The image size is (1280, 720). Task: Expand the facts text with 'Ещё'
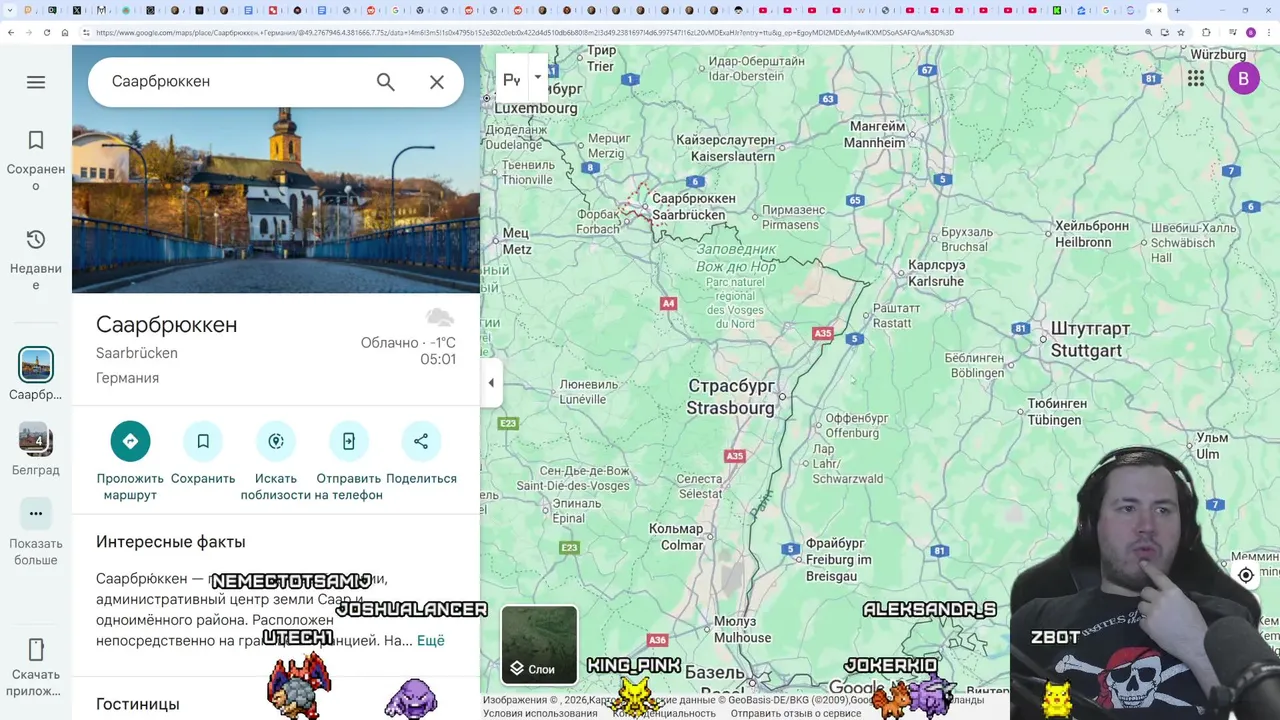pos(431,640)
